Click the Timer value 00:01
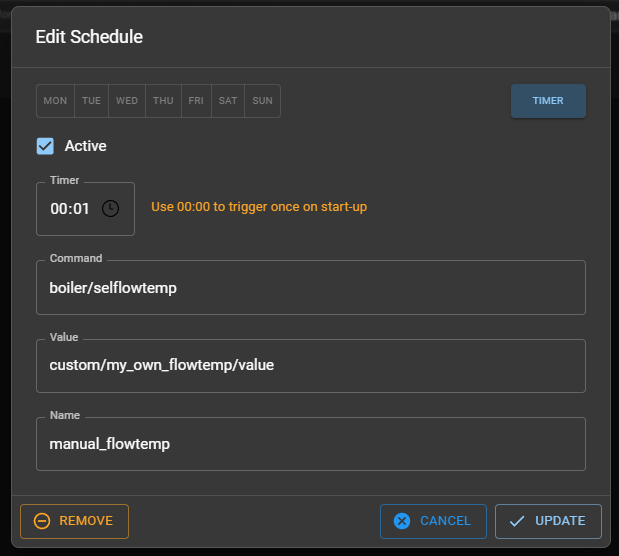Screen dimensions: 619x556 tap(70, 209)
